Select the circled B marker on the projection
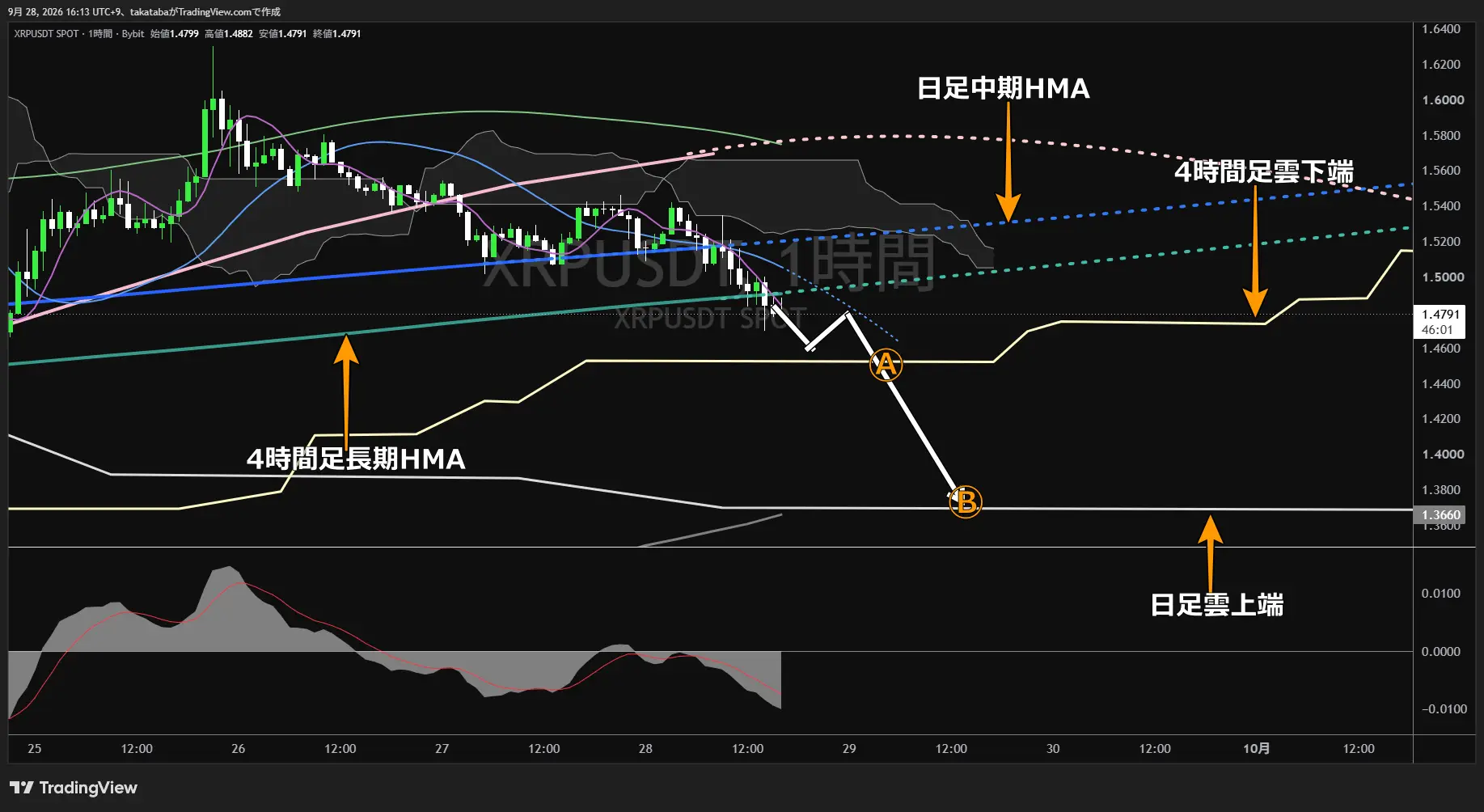This screenshot has width=1484, height=812. tap(966, 502)
